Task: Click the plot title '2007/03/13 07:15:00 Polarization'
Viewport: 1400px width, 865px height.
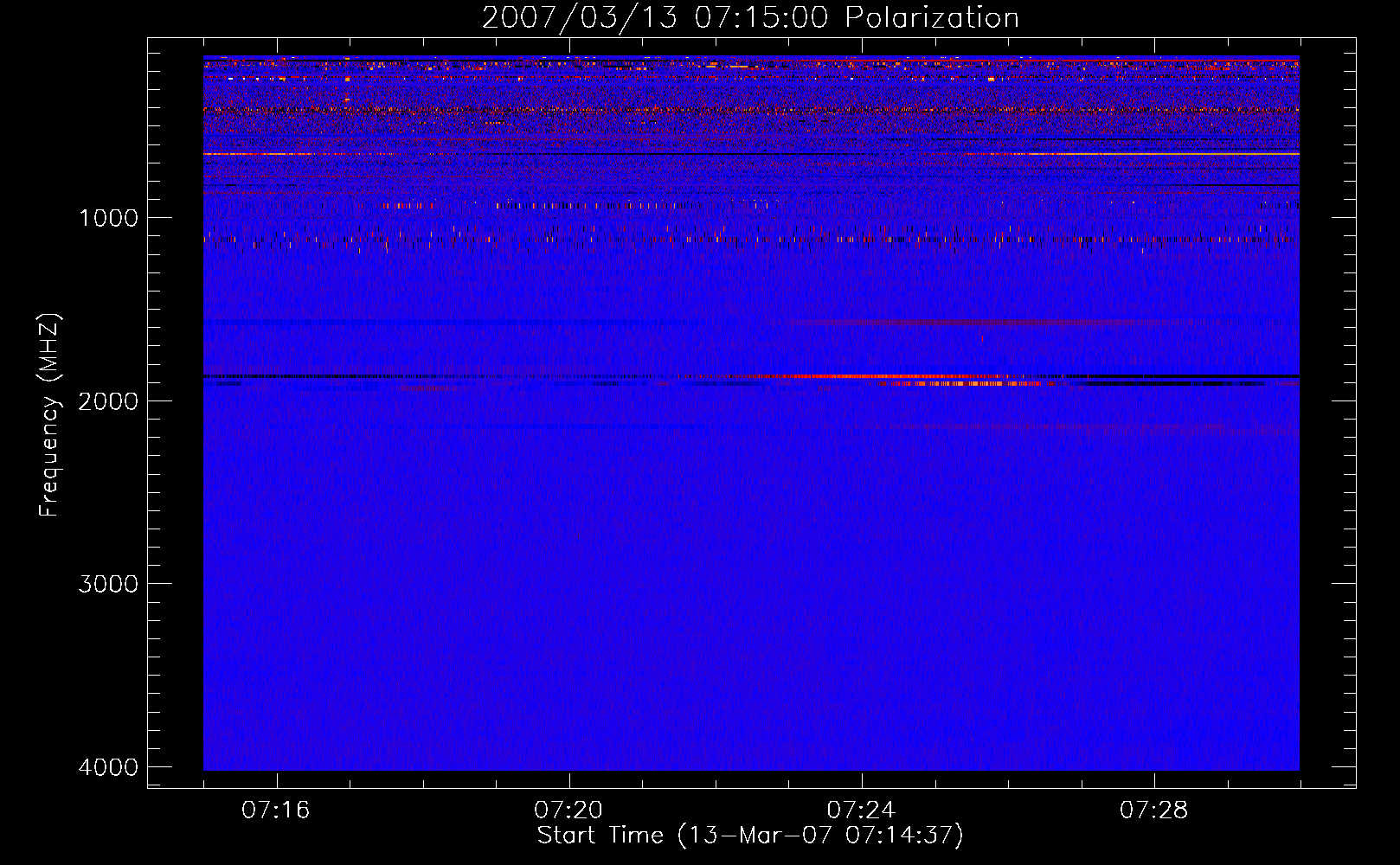Action: click(750, 17)
